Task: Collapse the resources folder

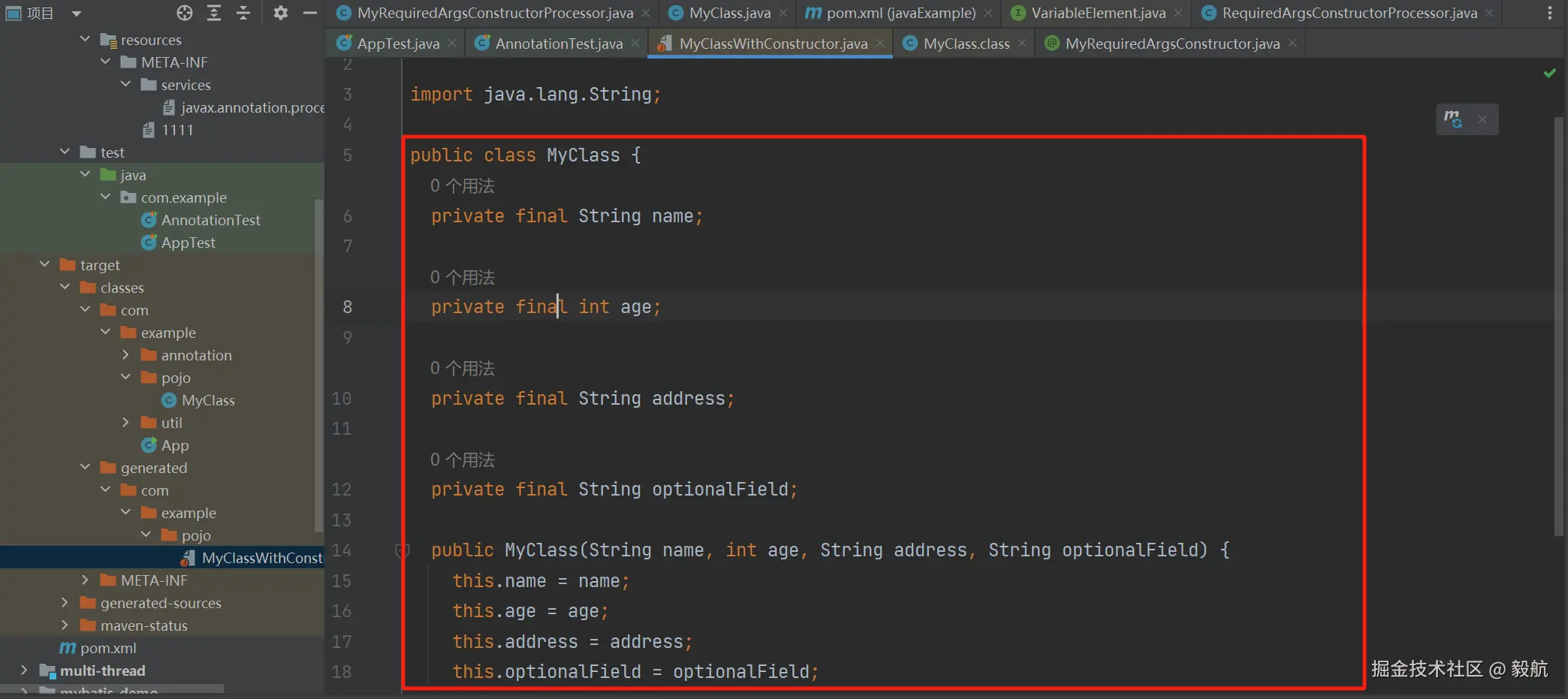Action: coord(85,39)
